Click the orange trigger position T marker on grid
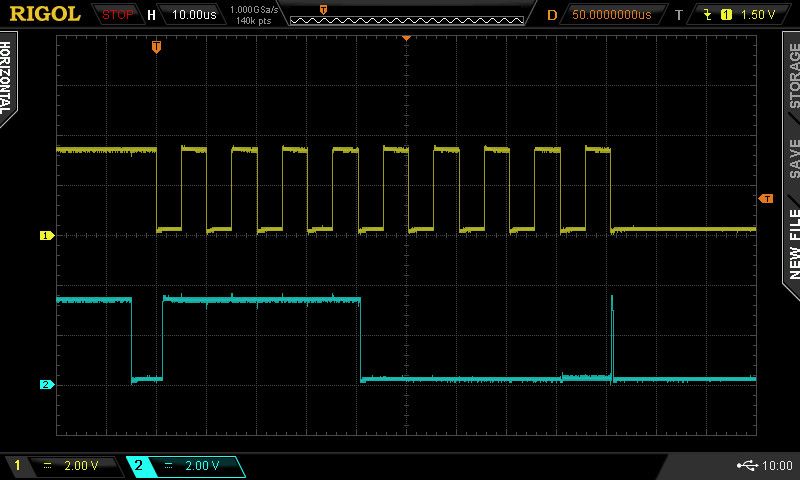 pyautogui.click(x=156, y=47)
